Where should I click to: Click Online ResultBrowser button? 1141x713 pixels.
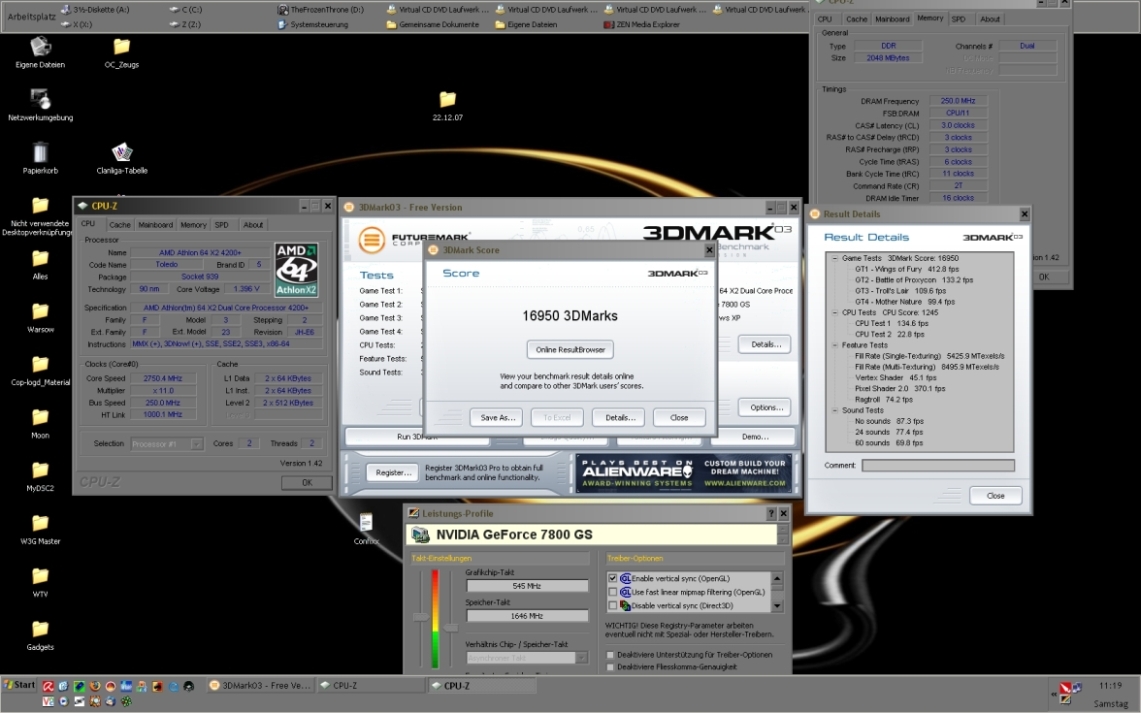click(570, 349)
